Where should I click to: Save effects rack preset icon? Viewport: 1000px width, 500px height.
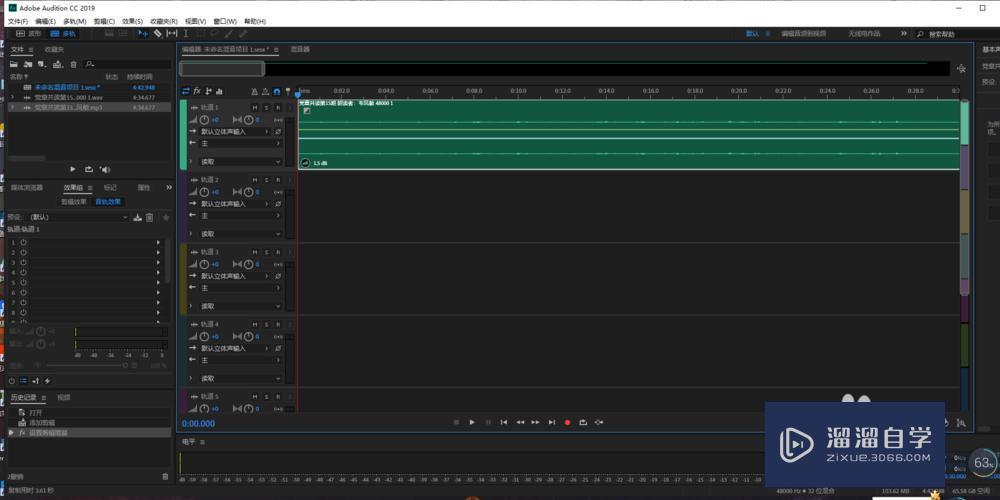(x=137, y=217)
